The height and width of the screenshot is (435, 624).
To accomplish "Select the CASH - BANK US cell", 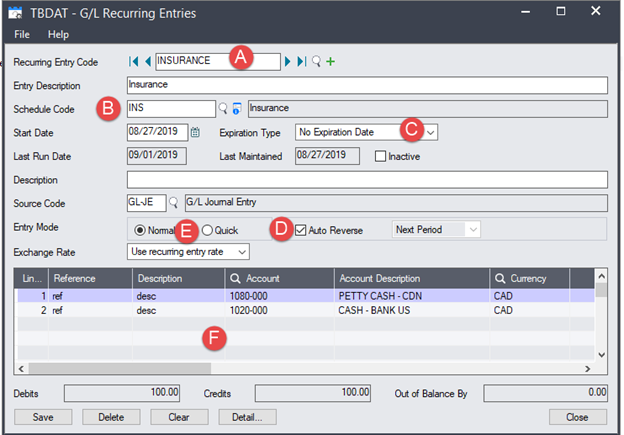I will 412,310.
